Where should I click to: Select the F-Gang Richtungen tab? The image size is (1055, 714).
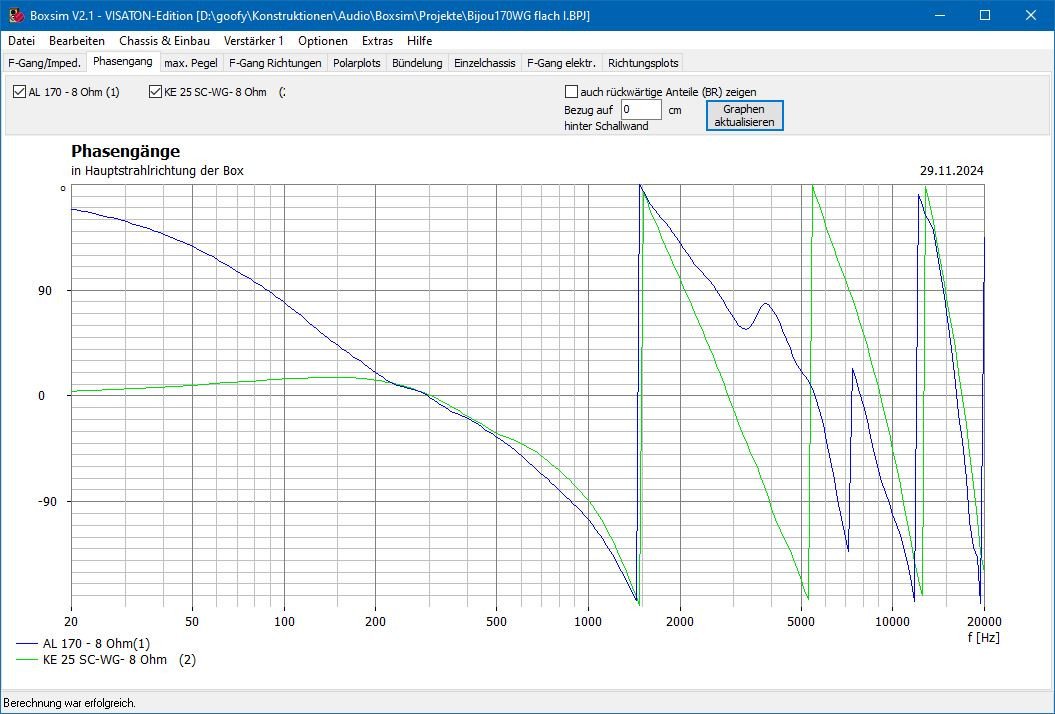click(275, 63)
